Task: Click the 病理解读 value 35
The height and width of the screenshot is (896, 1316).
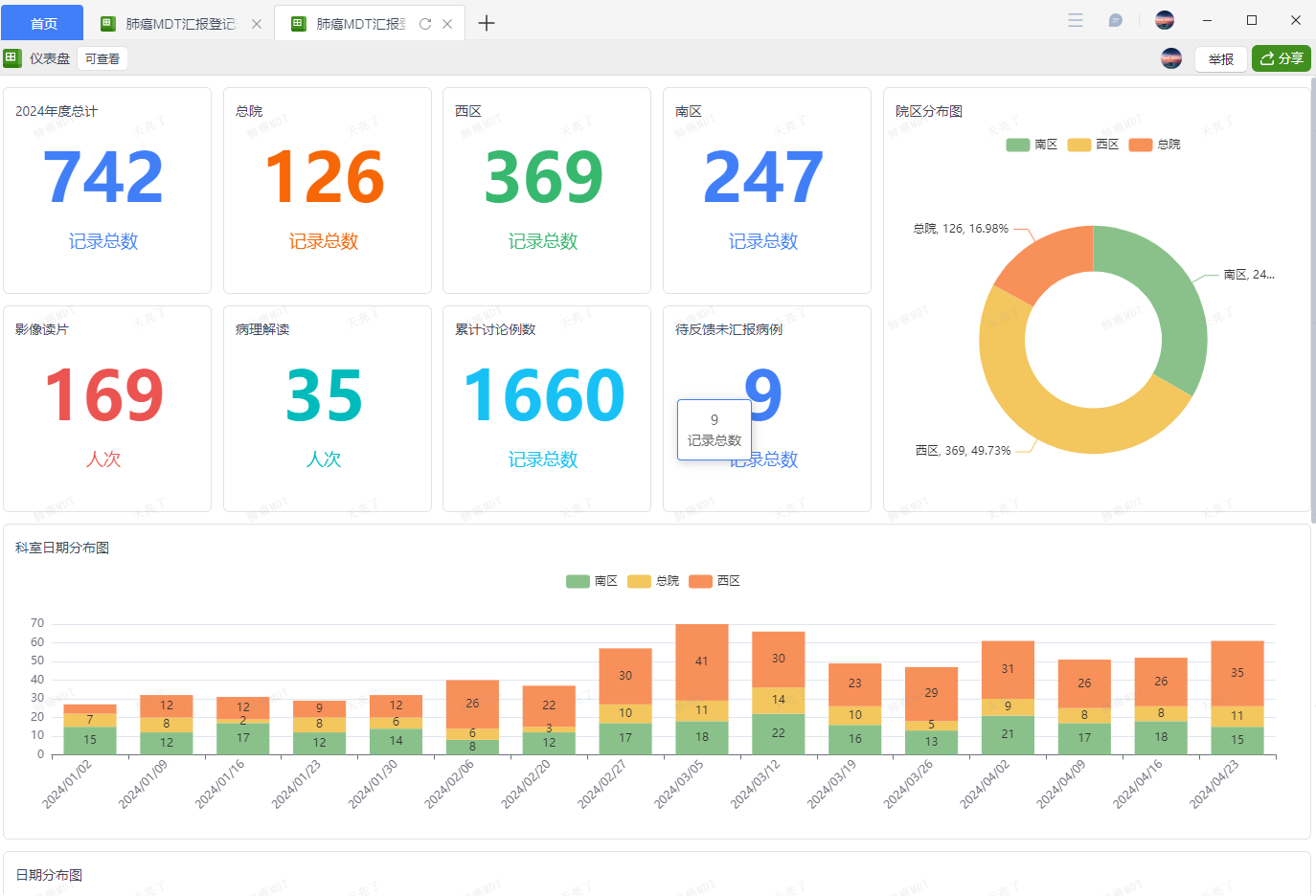Action: coord(324,395)
